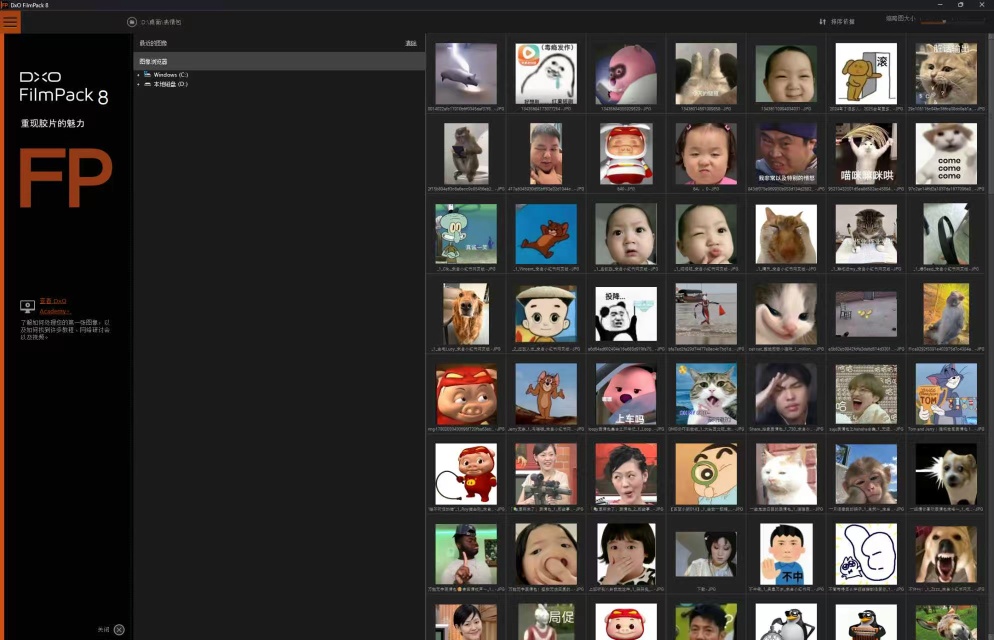Open the 毒瘾发作 white seal thumbnail
Viewport: 994px width, 640px height.
point(546,74)
